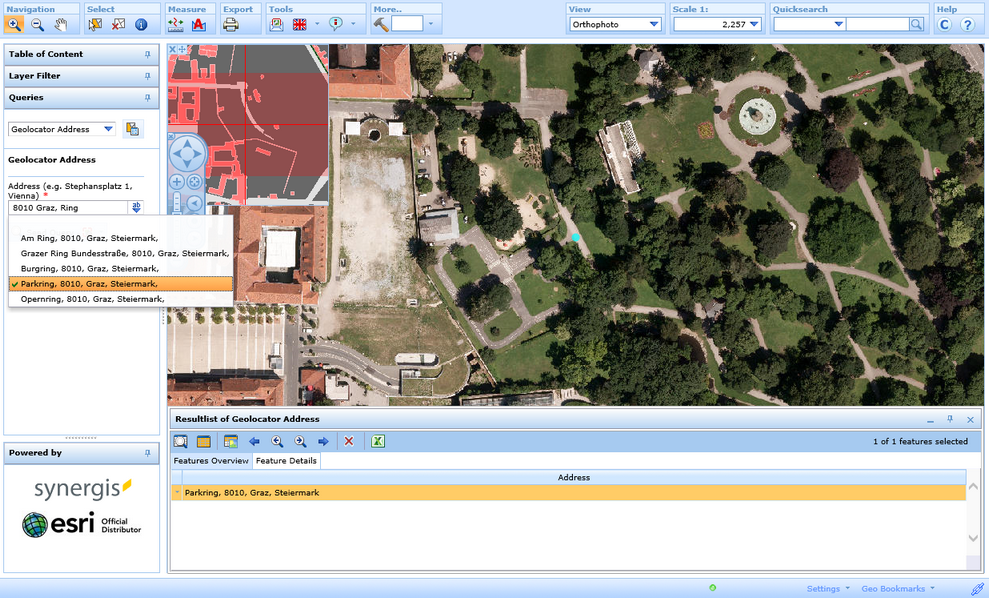Viewport: 989px width, 598px height.
Task: Click the blue identify info tool
Action: (x=141, y=24)
